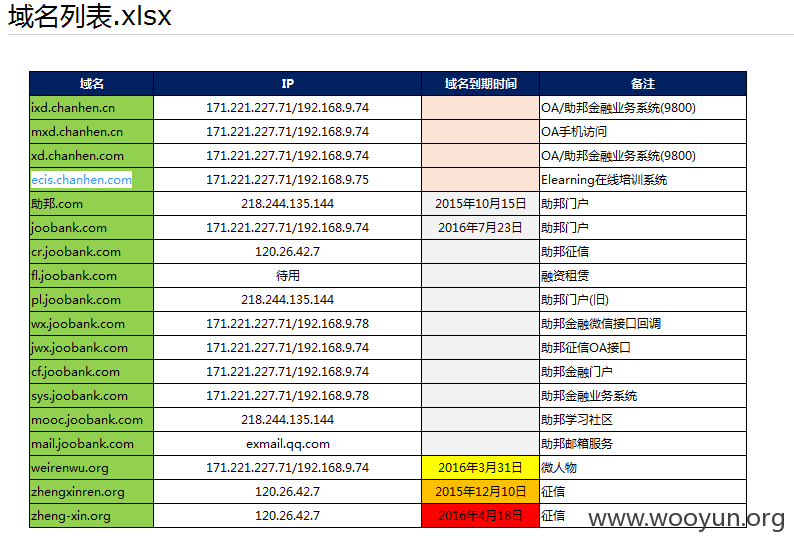Select the yellow 2016年3月31日 cell
This screenshot has height=547, width=794.
click(x=481, y=467)
